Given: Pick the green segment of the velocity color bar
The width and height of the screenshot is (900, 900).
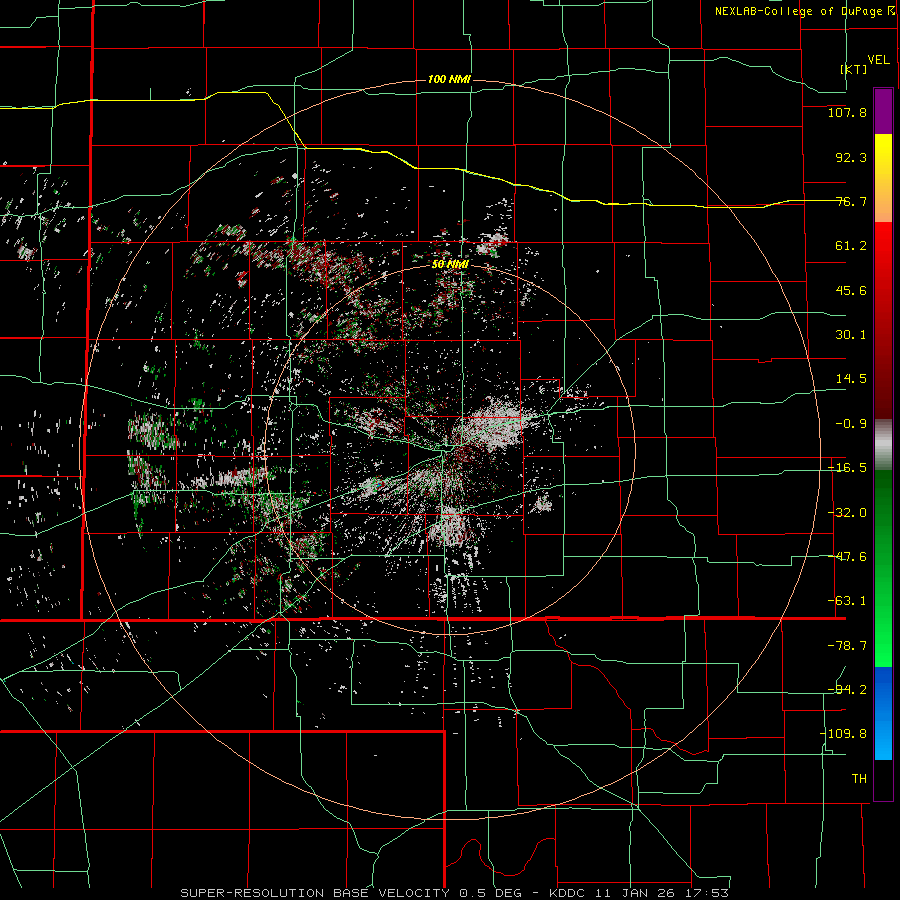Looking at the screenshot, I should (x=883, y=568).
